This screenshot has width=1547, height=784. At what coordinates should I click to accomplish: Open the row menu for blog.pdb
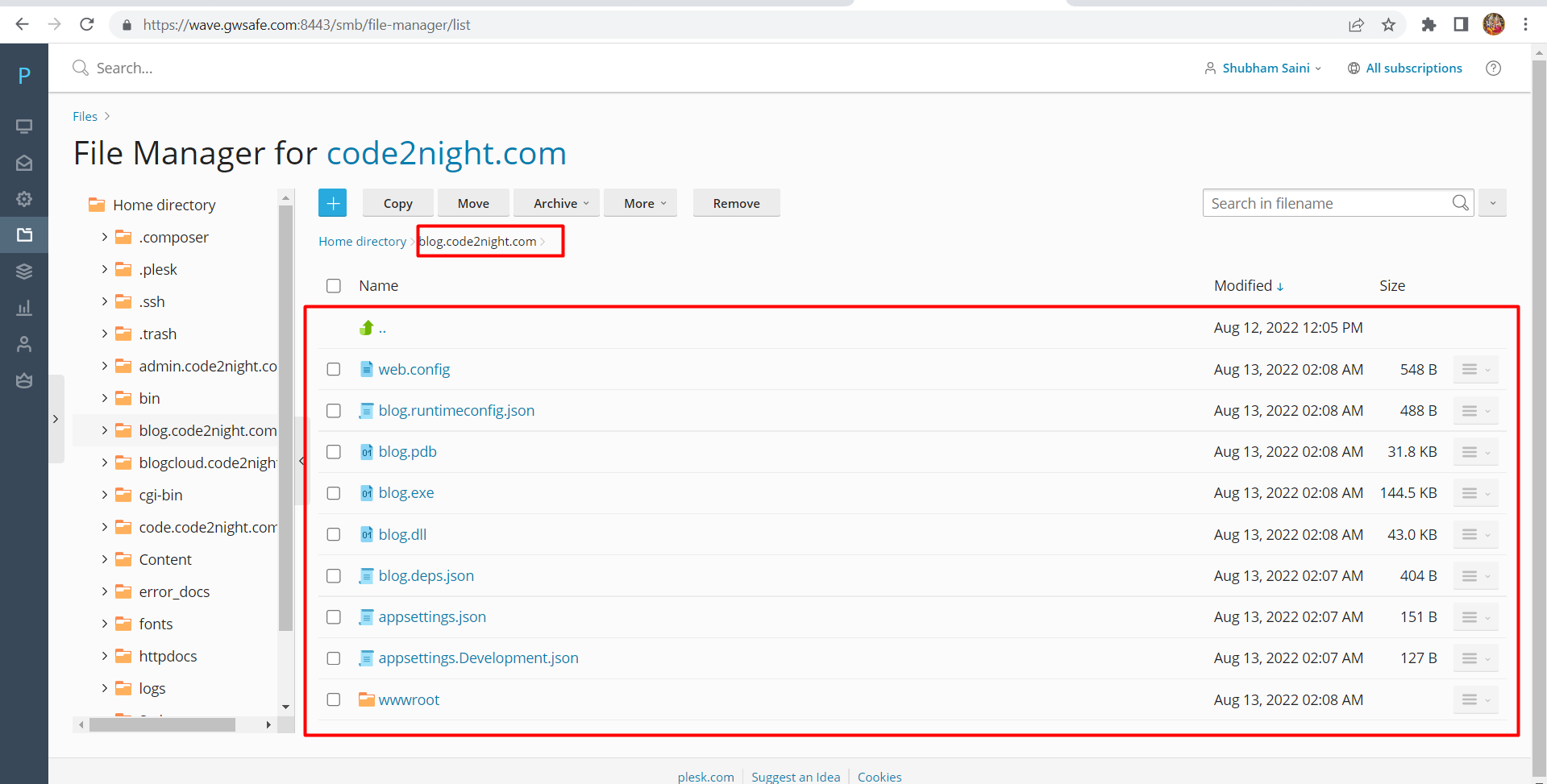[1475, 452]
